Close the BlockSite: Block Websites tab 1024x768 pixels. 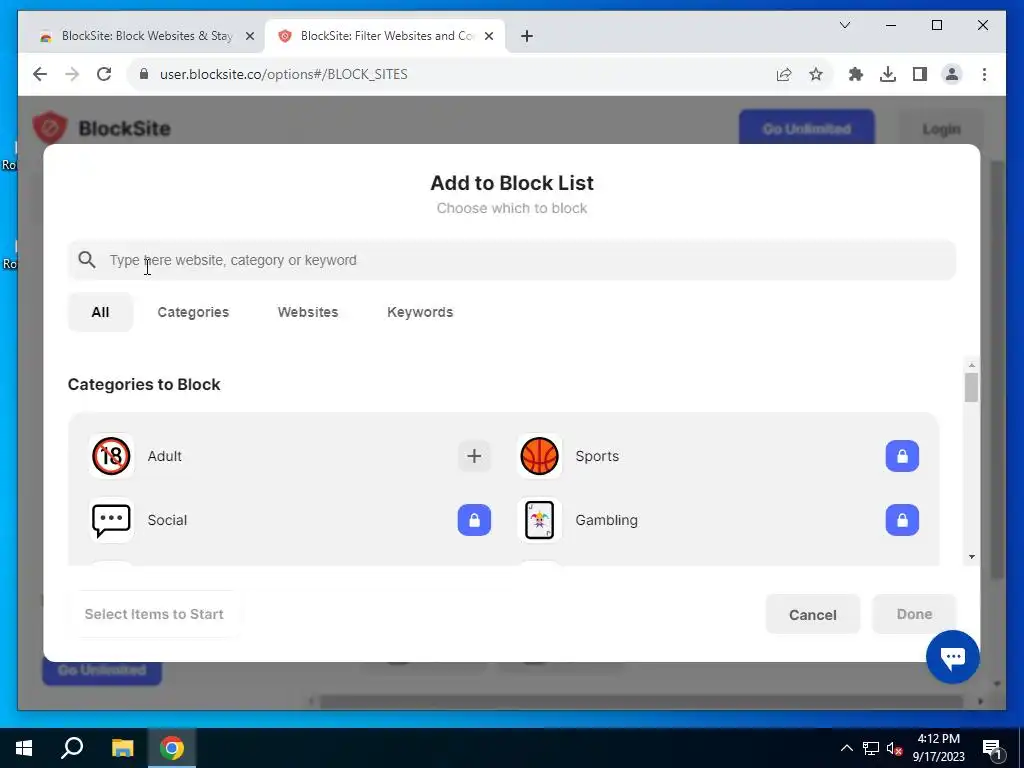pos(249,37)
